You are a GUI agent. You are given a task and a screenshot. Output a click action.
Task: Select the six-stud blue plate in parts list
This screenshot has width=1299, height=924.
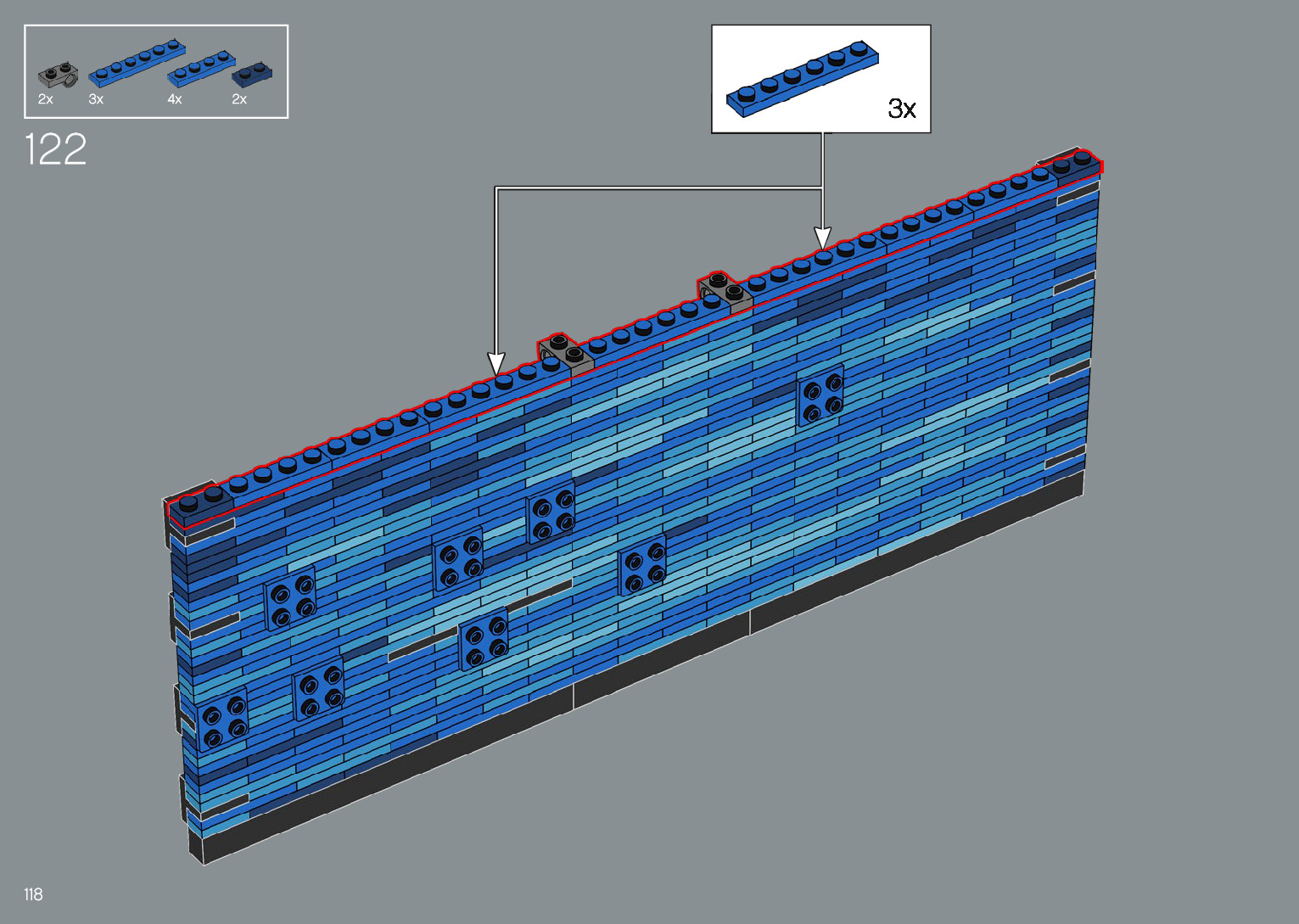[136, 63]
